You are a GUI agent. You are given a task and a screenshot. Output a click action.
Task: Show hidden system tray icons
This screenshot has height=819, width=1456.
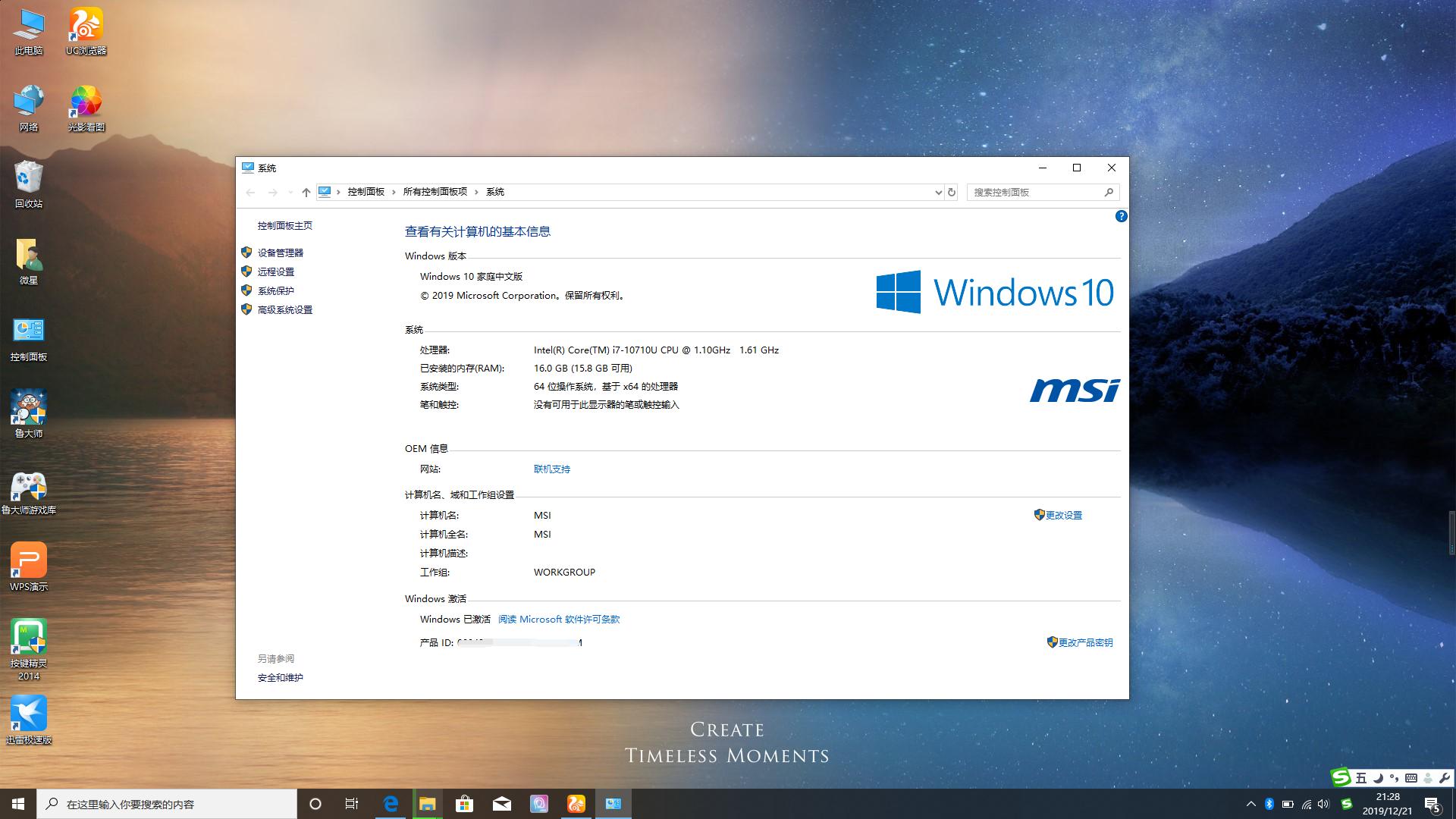1250,804
